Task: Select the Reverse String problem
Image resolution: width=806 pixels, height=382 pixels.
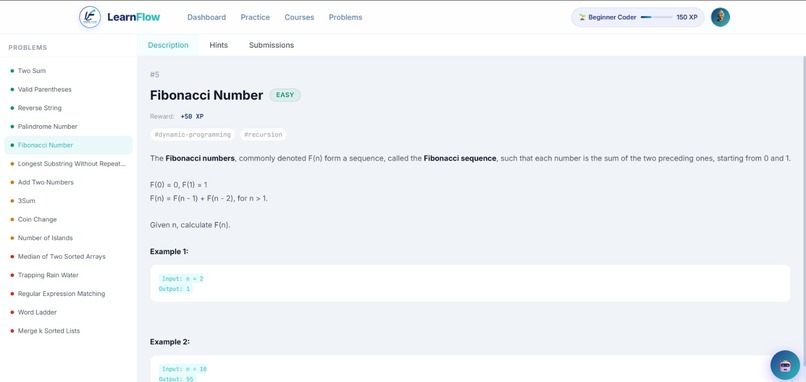Action: click(68, 108)
